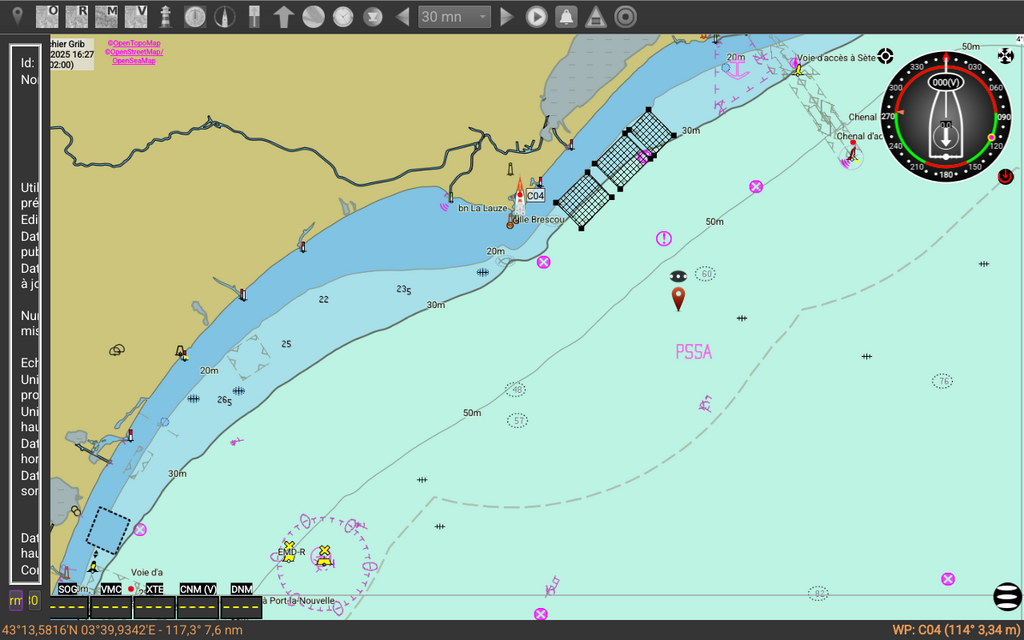Click the location pin icon in toolbar

(x=16, y=16)
